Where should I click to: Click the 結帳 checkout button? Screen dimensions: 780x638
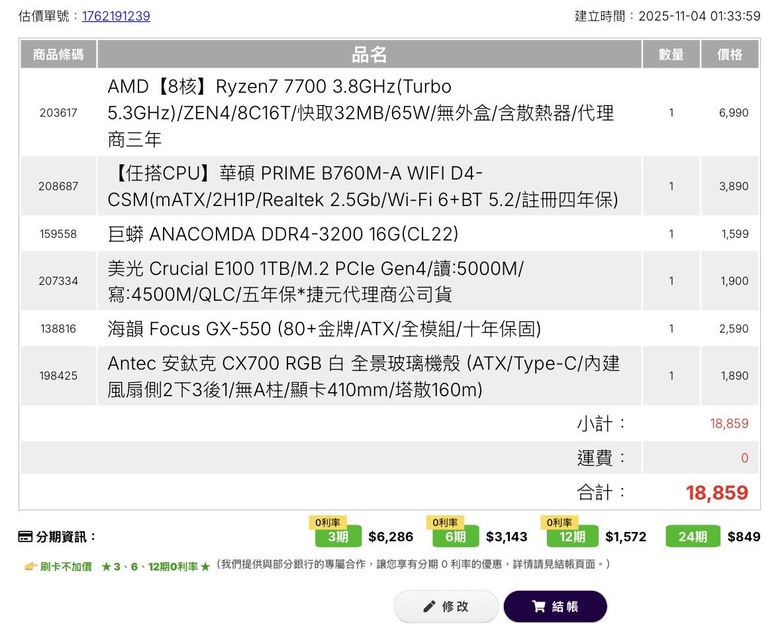click(555, 606)
